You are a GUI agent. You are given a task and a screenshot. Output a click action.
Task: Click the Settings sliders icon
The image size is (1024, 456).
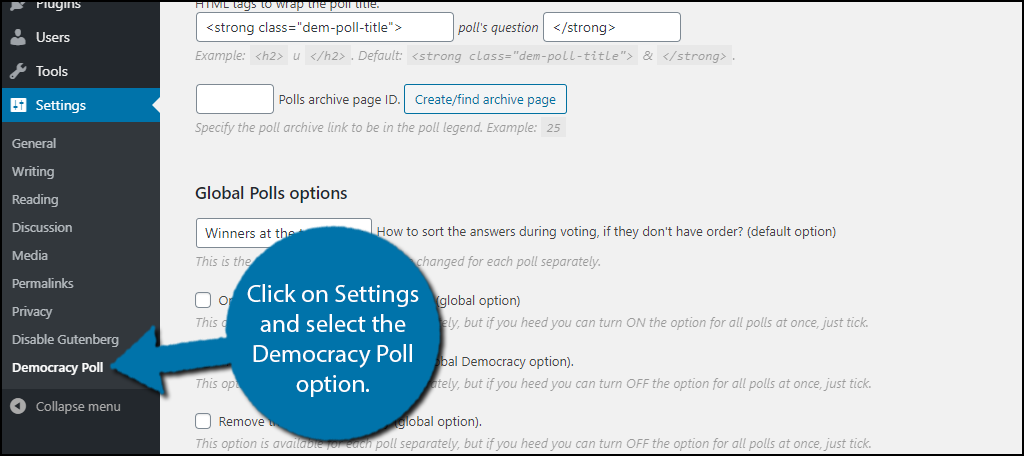click(x=19, y=105)
